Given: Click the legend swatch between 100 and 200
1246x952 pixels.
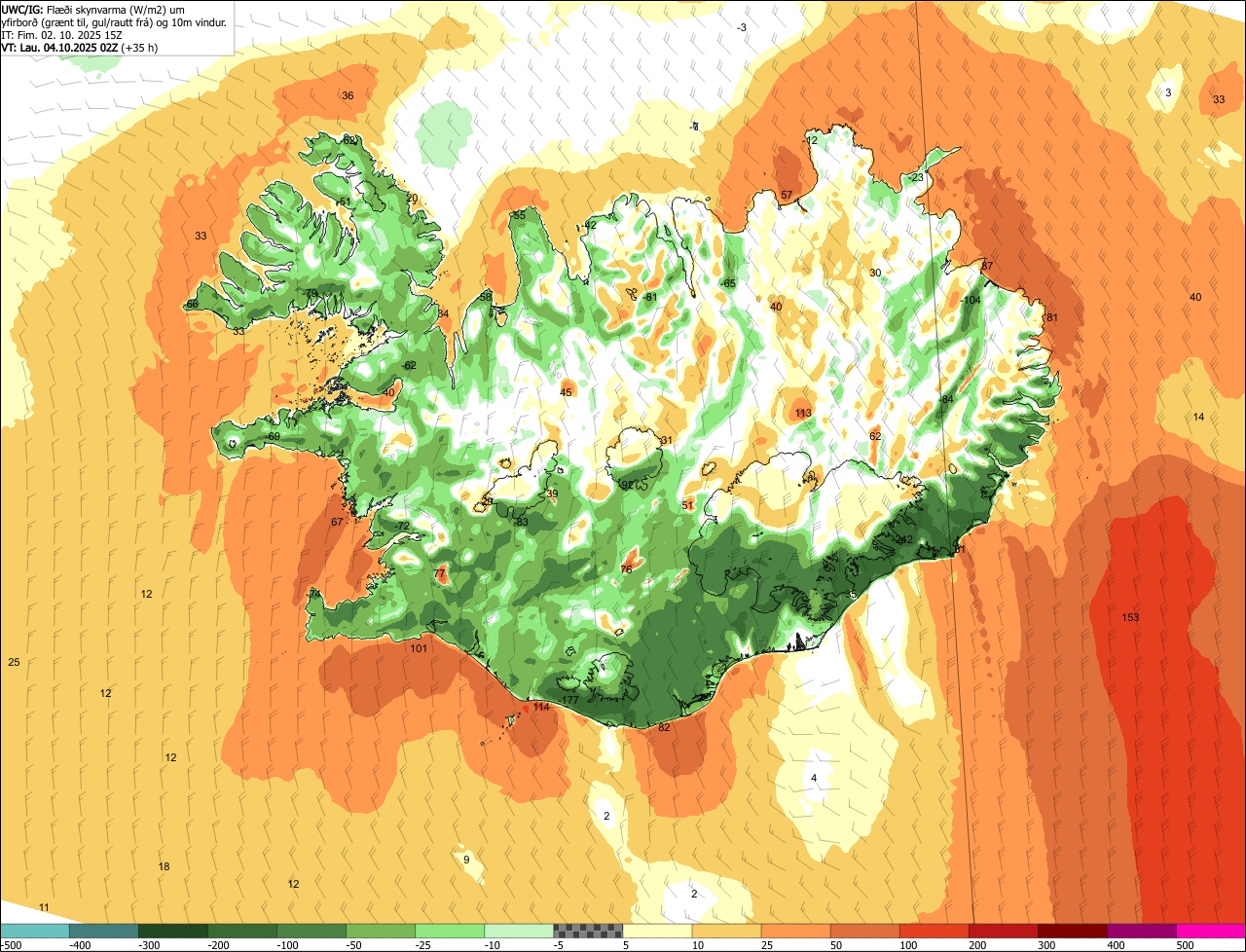Looking at the screenshot, I should (934, 931).
